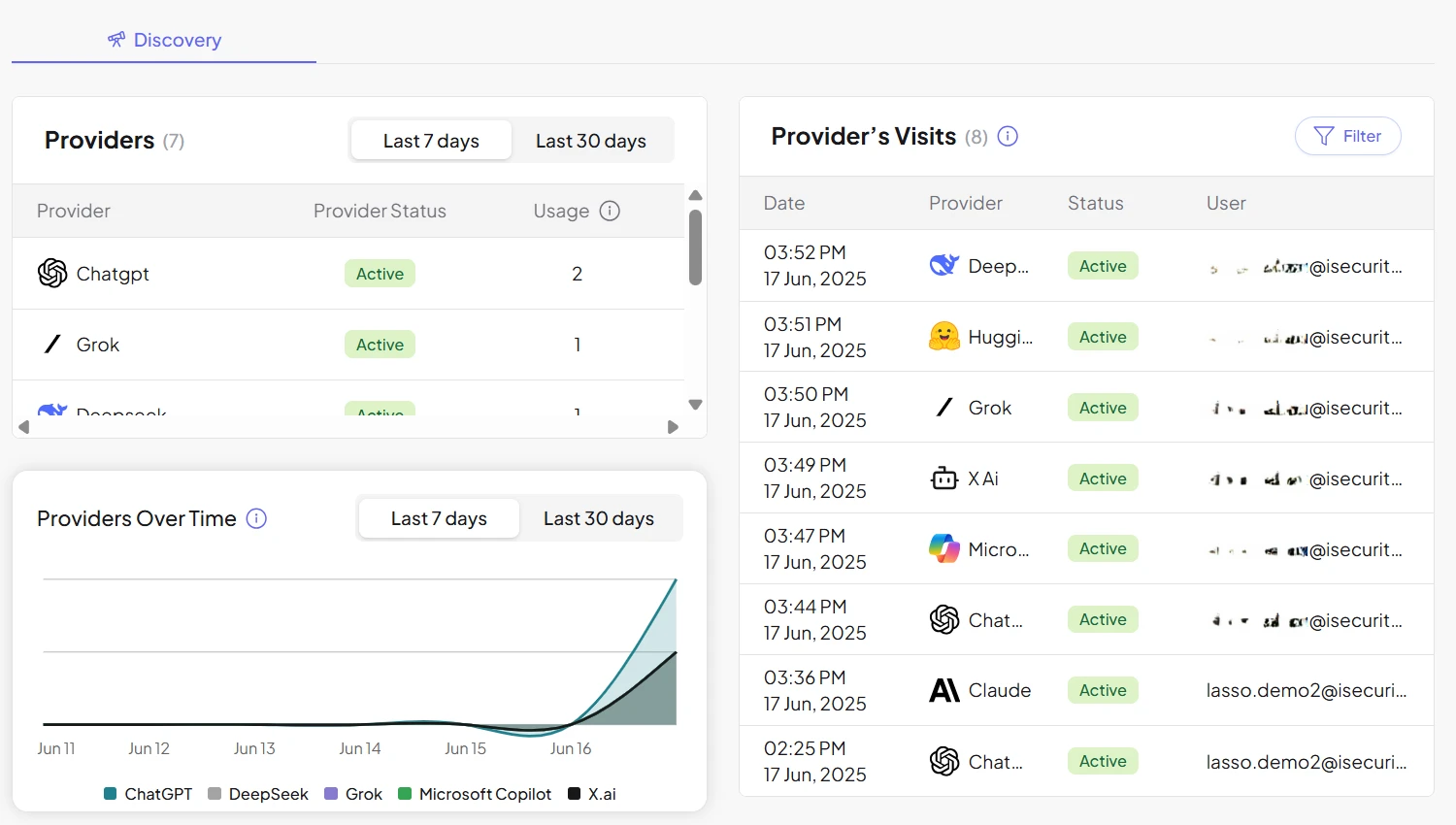Viewport: 1456px width, 825px height.
Task: Click the Microsoft Copilot icon at 03:47 PM
Action: [x=943, y=548]
